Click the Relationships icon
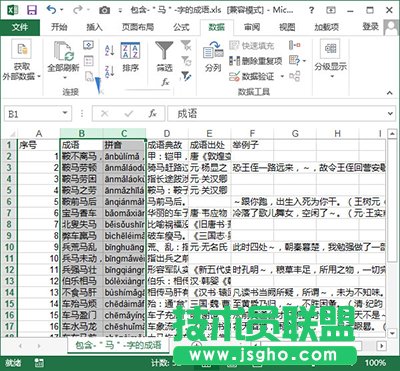The height and width of the screenshot is (371, 400). click(295, 76)
